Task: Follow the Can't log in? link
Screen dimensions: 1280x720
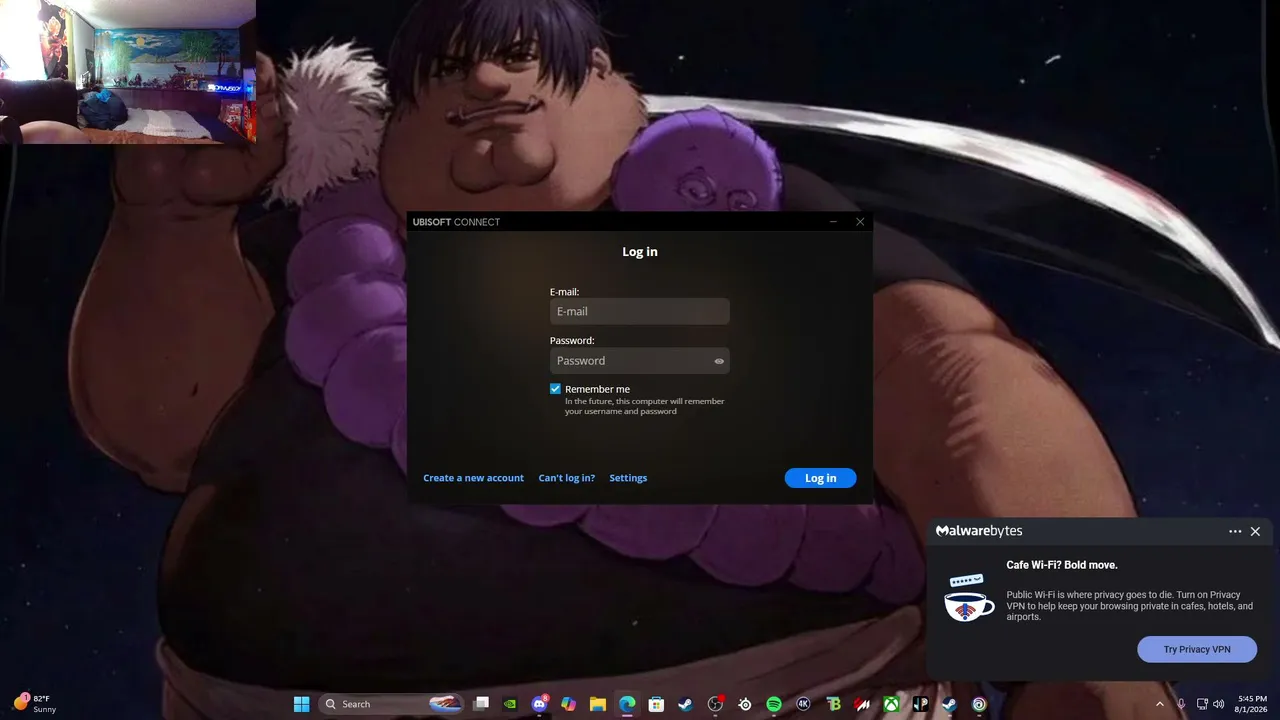Action: tap(567, 478)
